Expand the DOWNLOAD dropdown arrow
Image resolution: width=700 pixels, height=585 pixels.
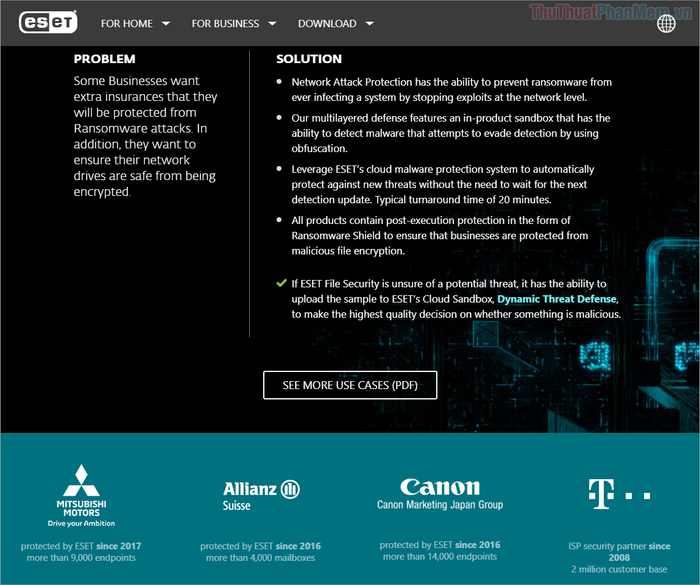[369, 24]
